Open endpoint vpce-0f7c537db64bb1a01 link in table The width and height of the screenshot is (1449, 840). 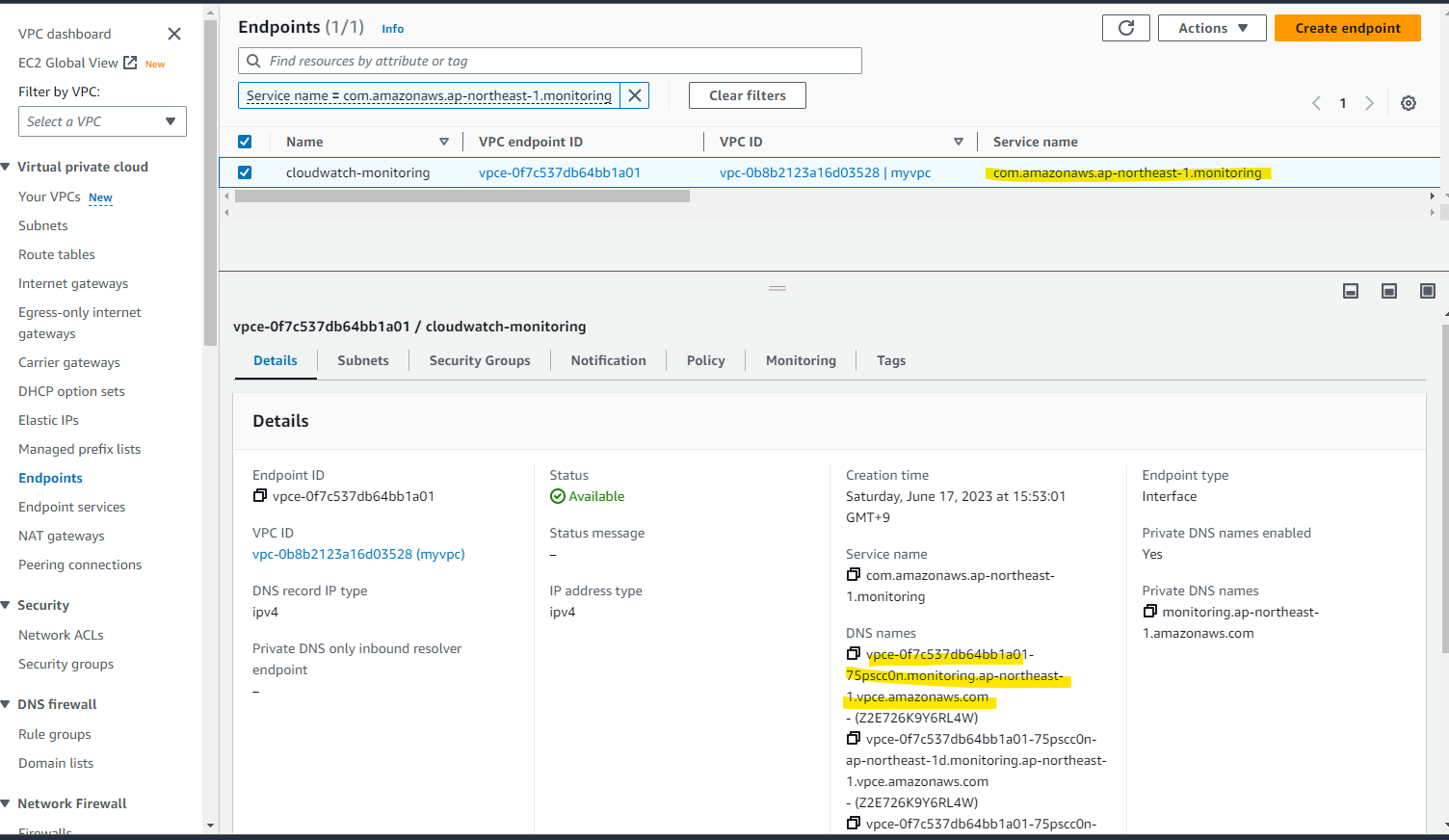[560, 172]
